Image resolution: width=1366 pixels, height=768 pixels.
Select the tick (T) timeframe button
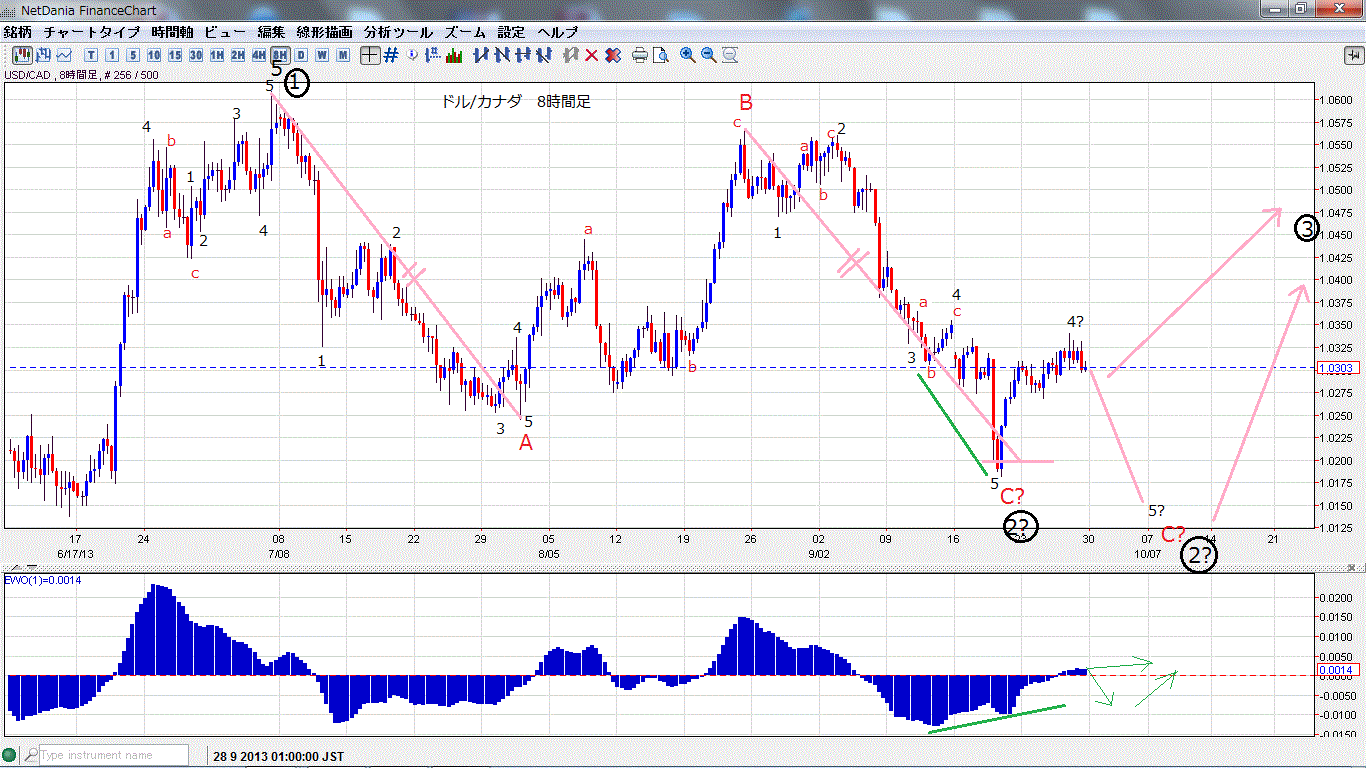91,55
